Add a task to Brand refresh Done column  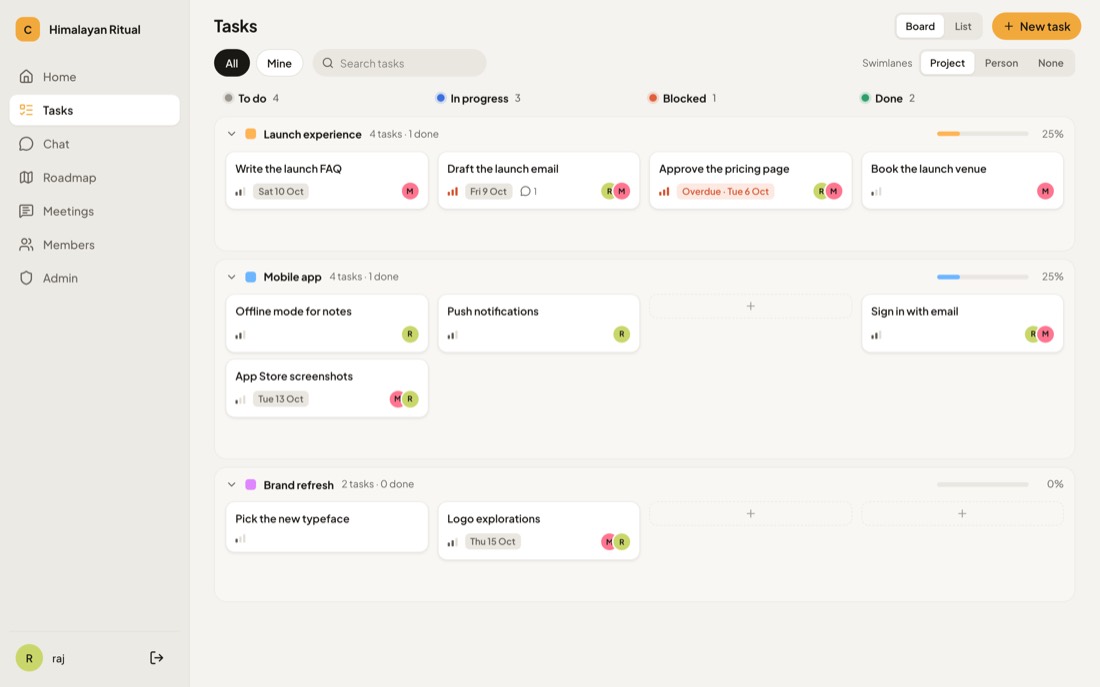pos(962,514)
